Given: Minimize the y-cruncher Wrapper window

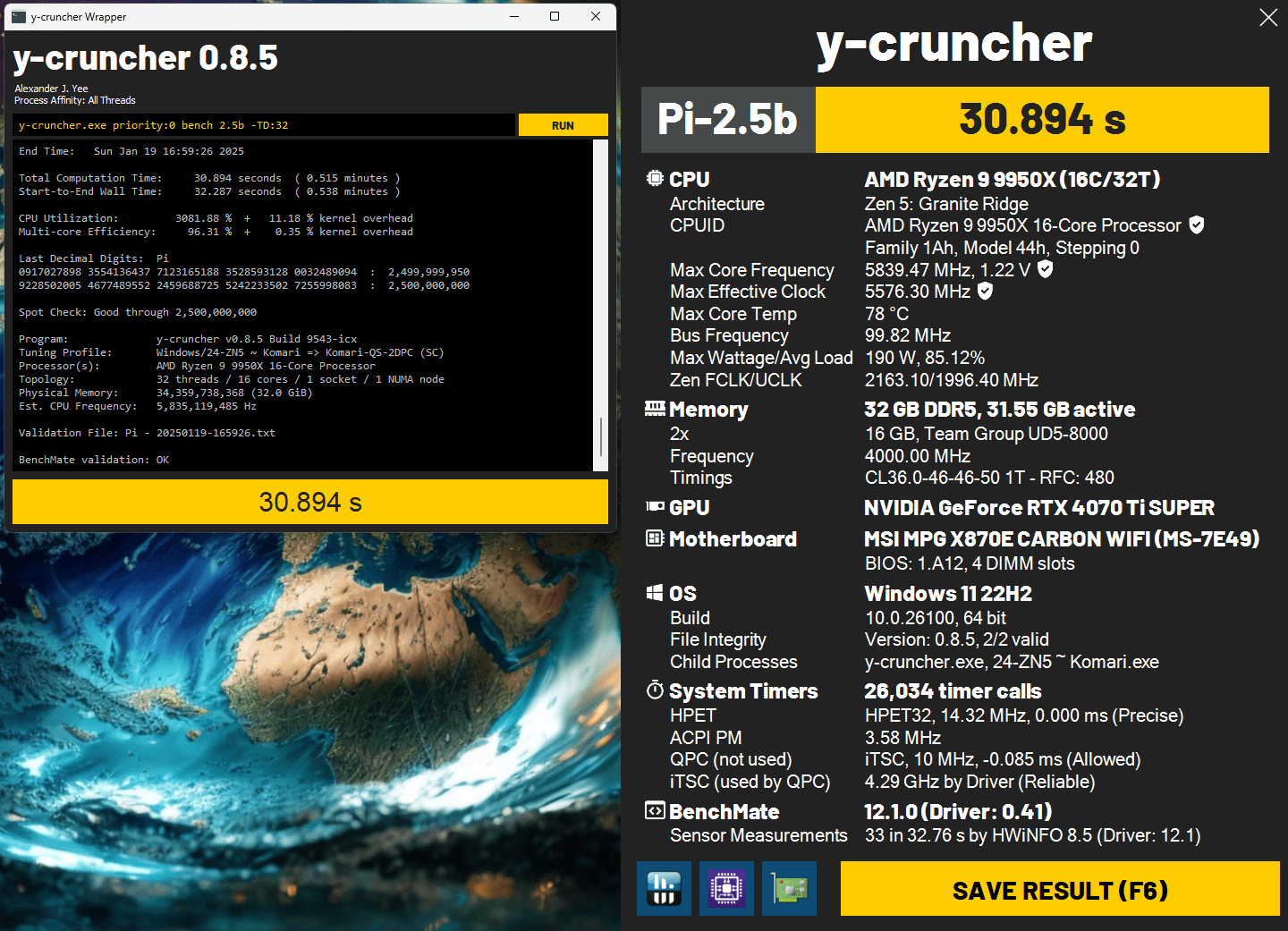Looking at the screenshot, I should coord(514,16).
